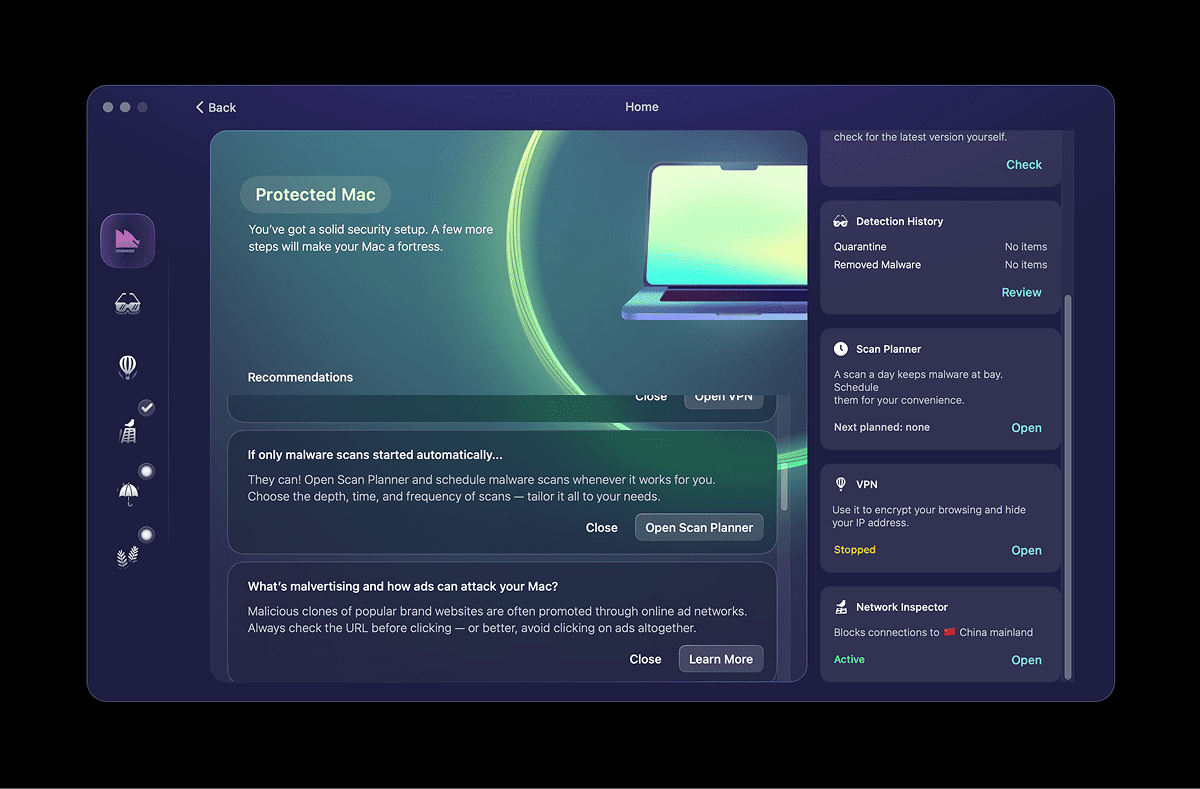The image size is (1200, 789).
Task: Select the hot air balloon sidebar icon
Action: pos(127,367)
